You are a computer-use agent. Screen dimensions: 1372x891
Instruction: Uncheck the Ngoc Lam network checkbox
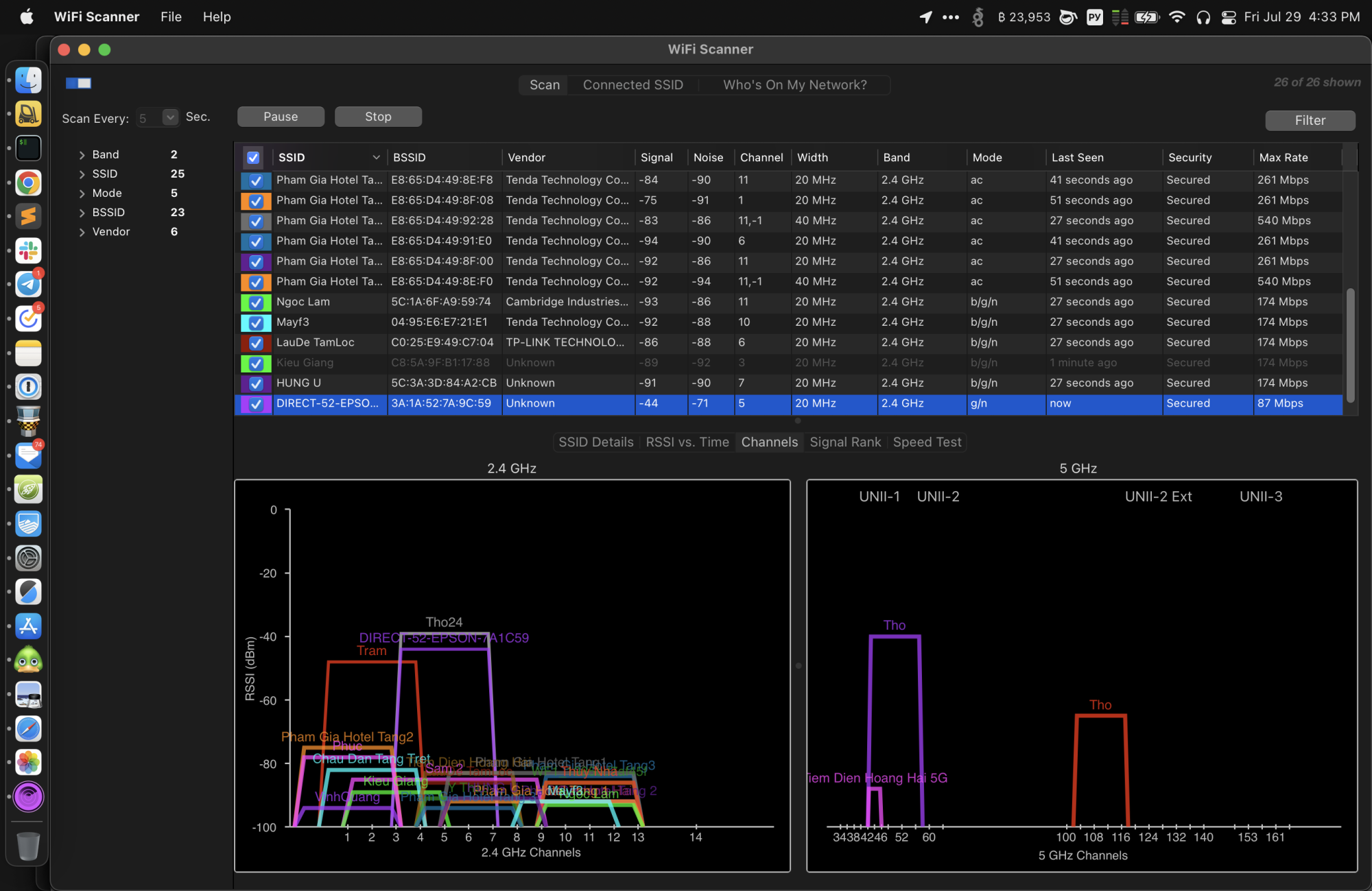point(256,302)
